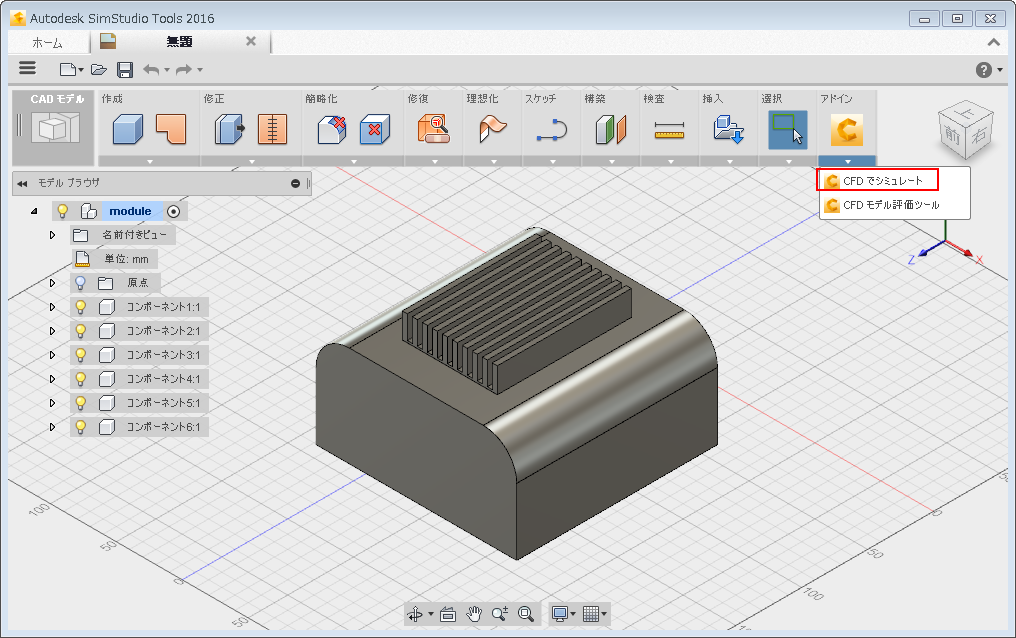Select the surface tool under 理想化

[x=492, y=129]
